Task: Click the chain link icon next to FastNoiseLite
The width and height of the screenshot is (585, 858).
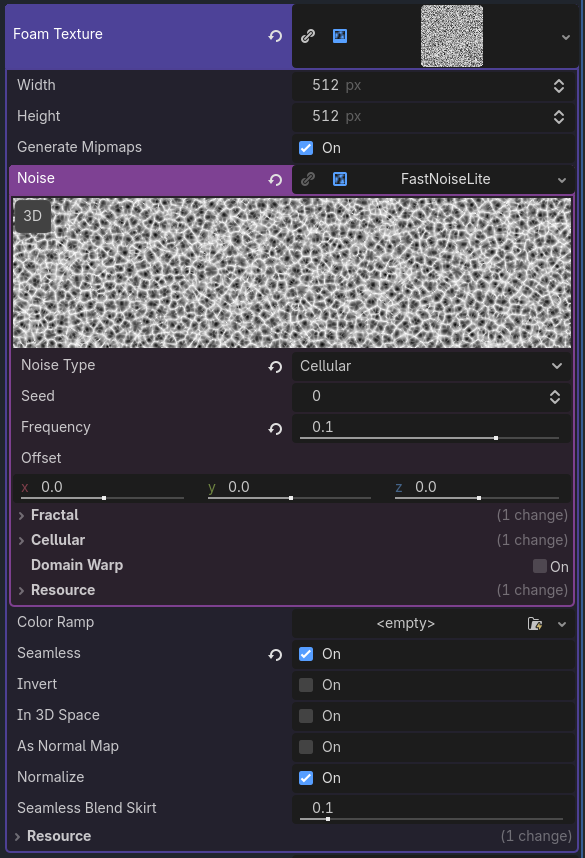Action: (308, 180)
